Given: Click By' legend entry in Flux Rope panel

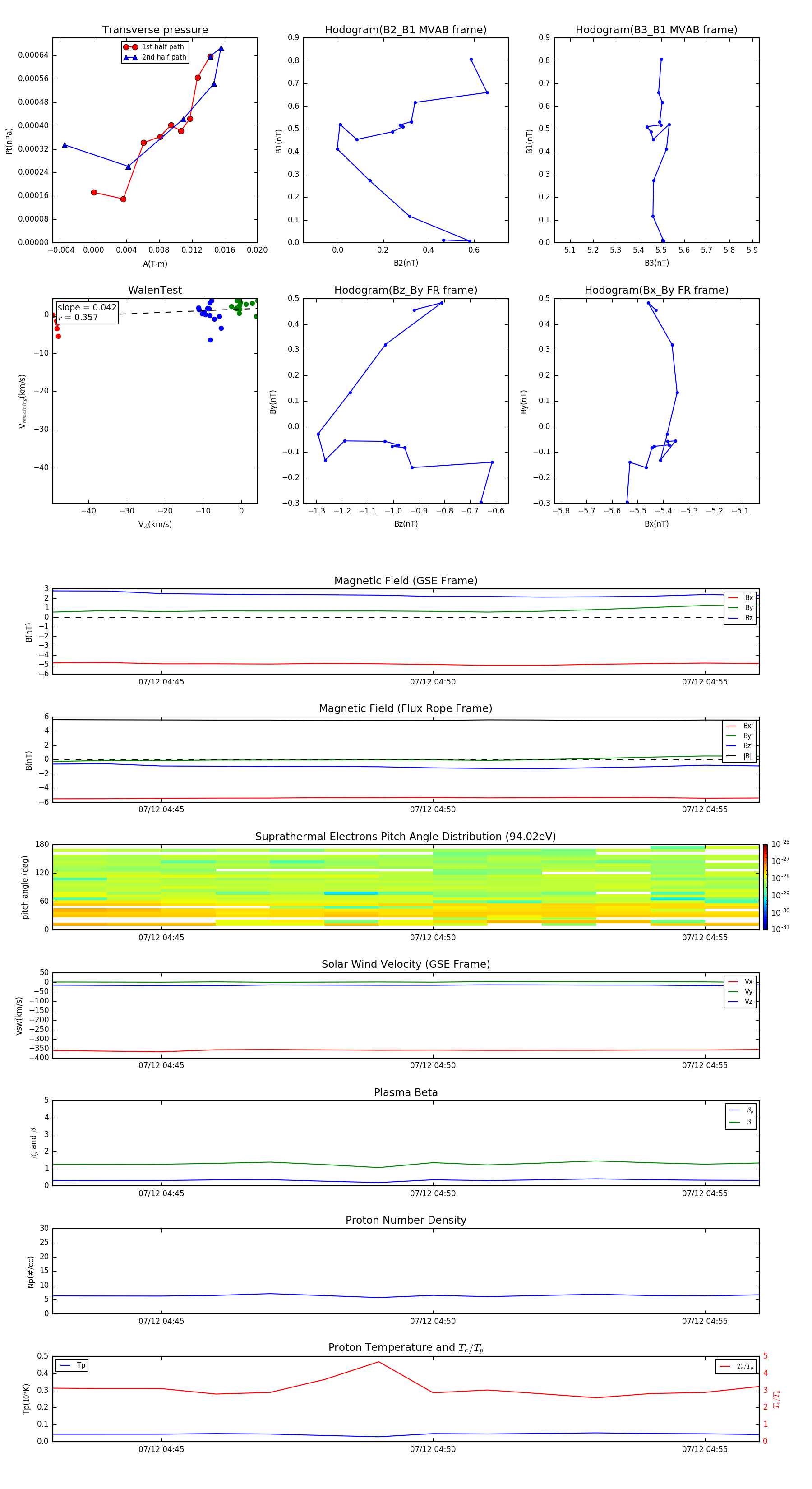Looking at the screenshot, I should (740, 736).
